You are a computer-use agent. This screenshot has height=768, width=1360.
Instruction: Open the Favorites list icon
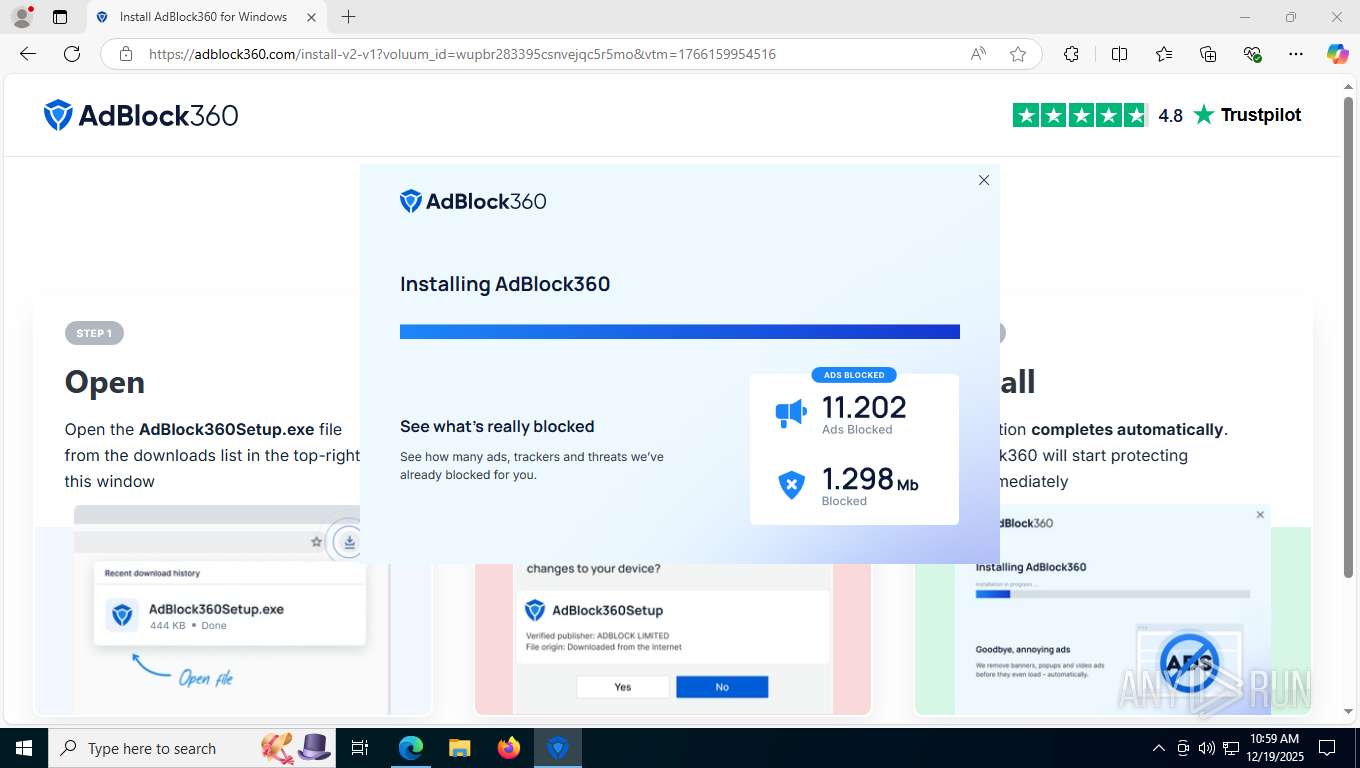pos(1164,54)
